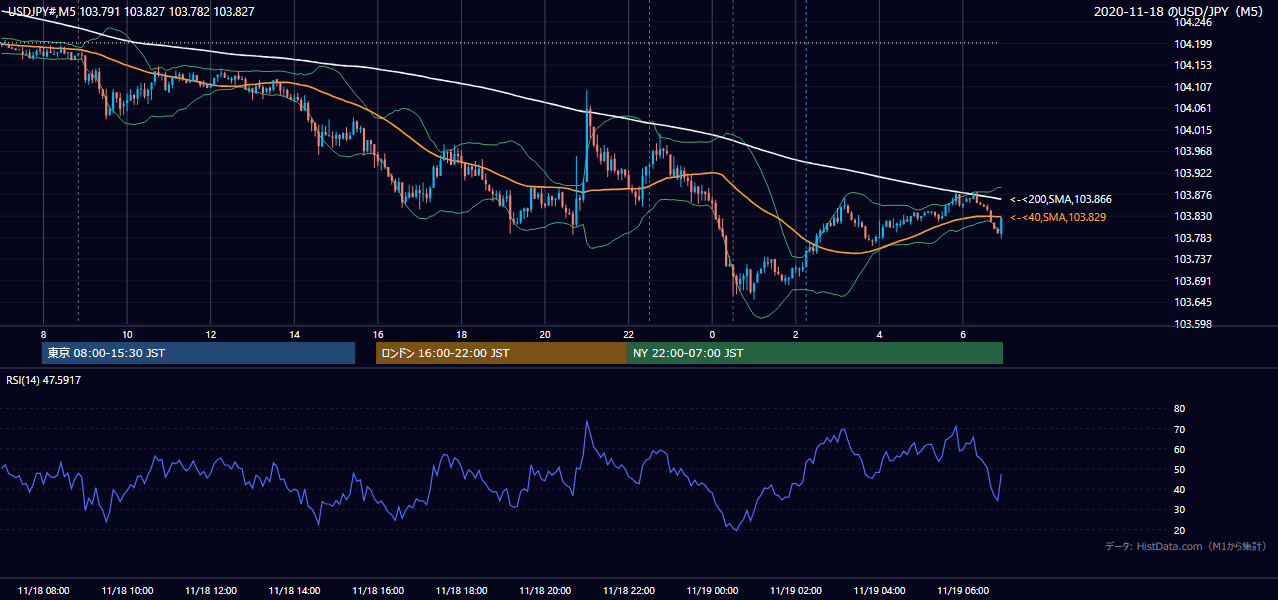Click hour label 10 under price chart
Screen dimensions: 1278x600
pyautogui.click(x=127, y=334)
